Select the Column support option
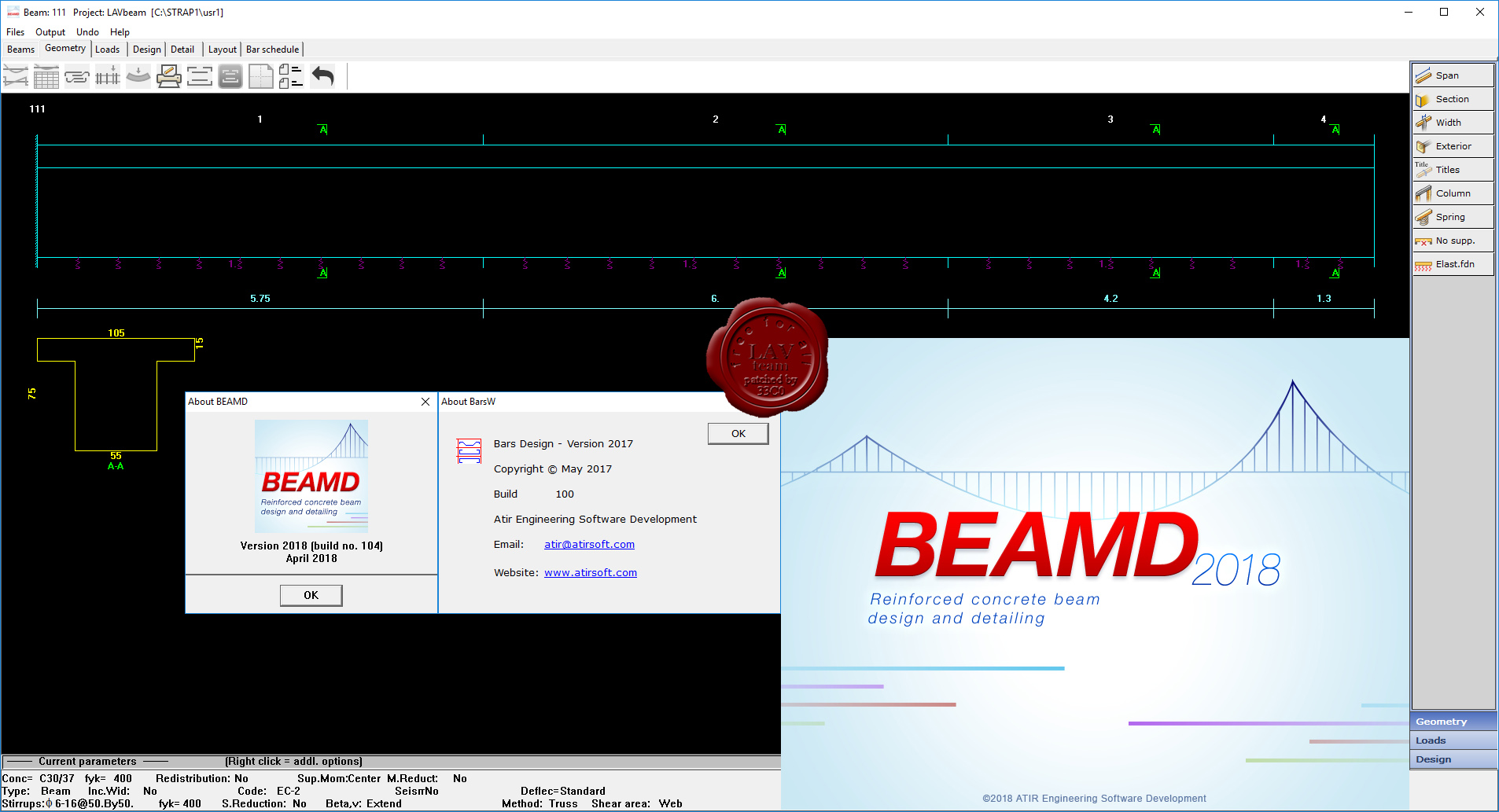Image resolution: width=1499 pixels, height=812 pixels. pos(1453,193)
